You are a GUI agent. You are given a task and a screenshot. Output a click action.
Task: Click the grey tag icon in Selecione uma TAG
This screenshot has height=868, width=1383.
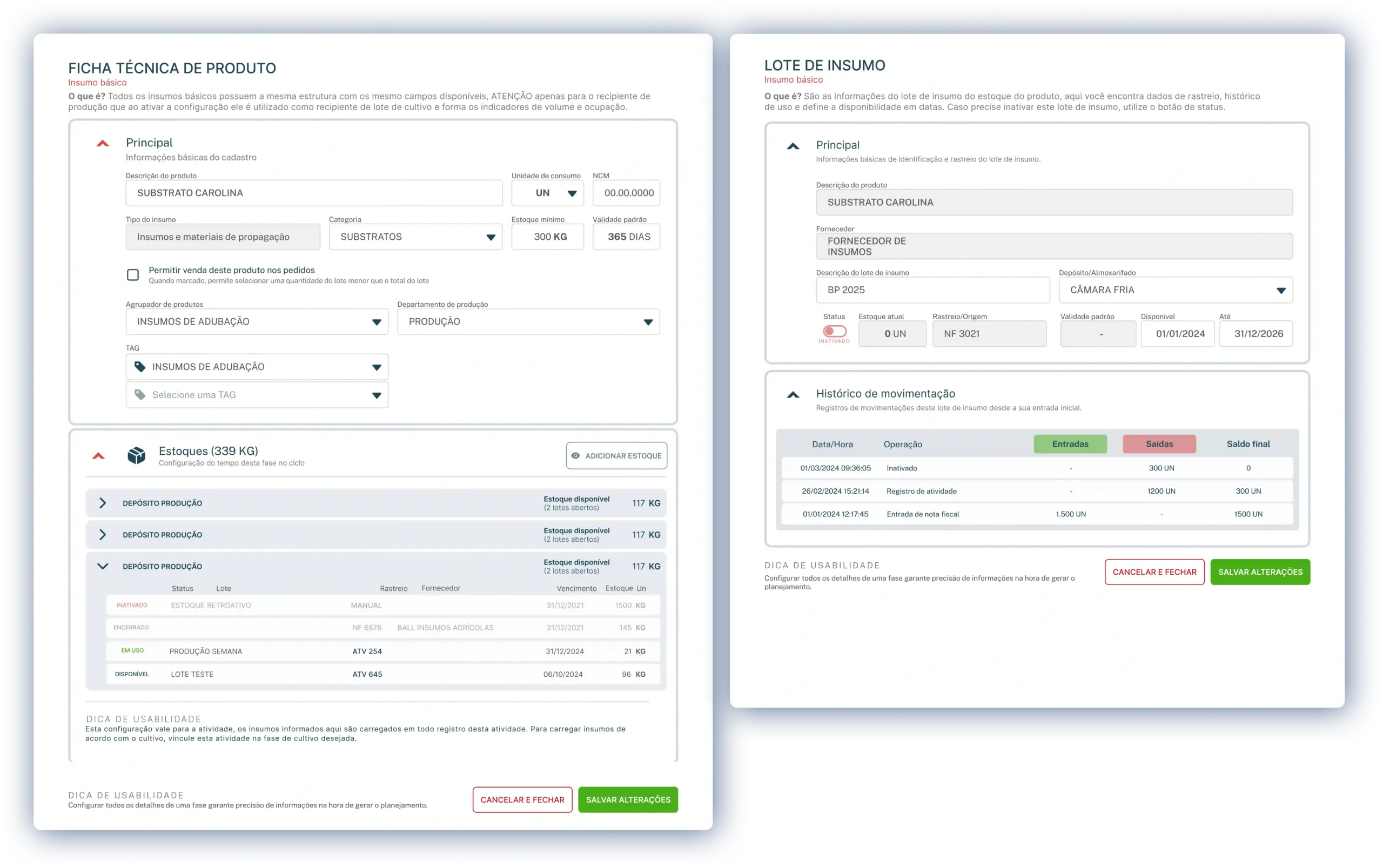coord(139,394)
